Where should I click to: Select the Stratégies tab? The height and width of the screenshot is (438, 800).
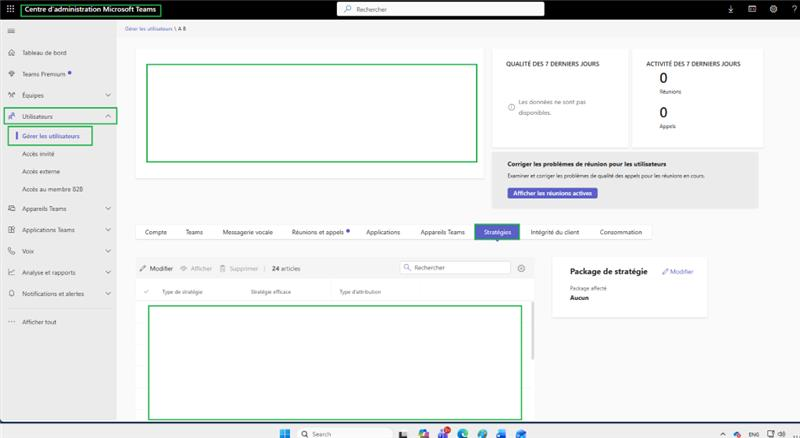497,232
